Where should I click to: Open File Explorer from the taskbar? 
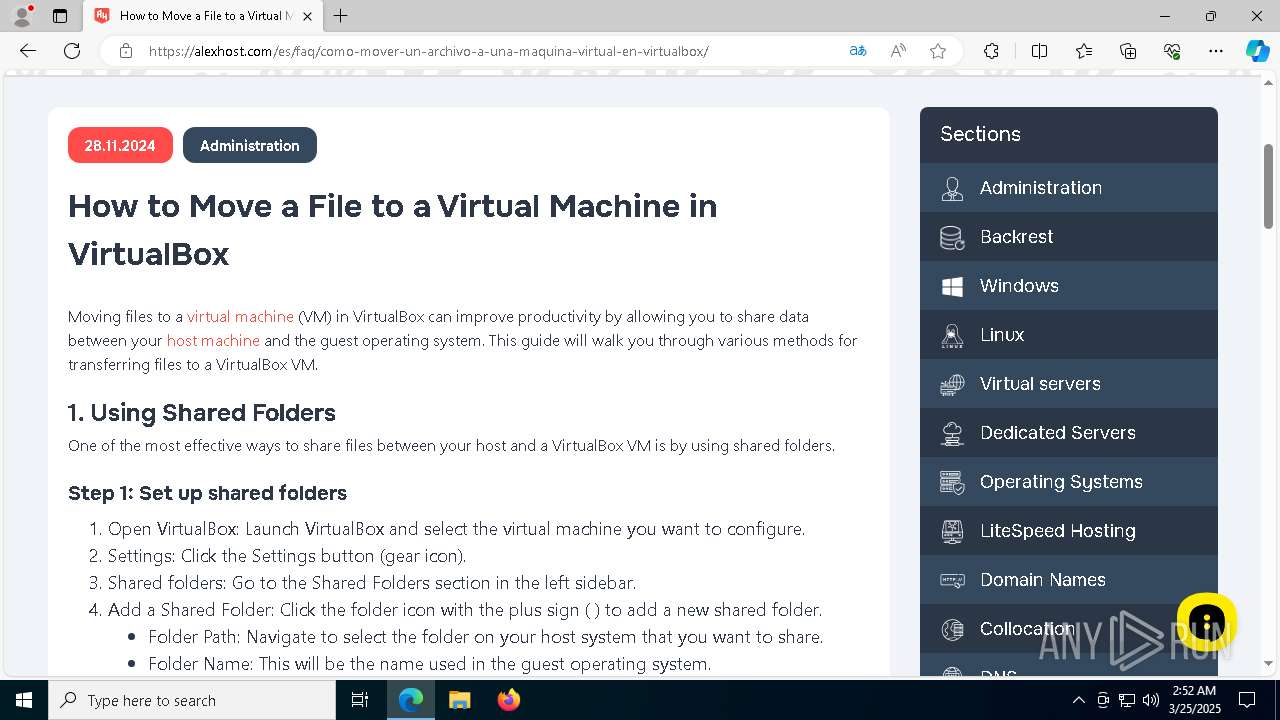tap(459, 700)
